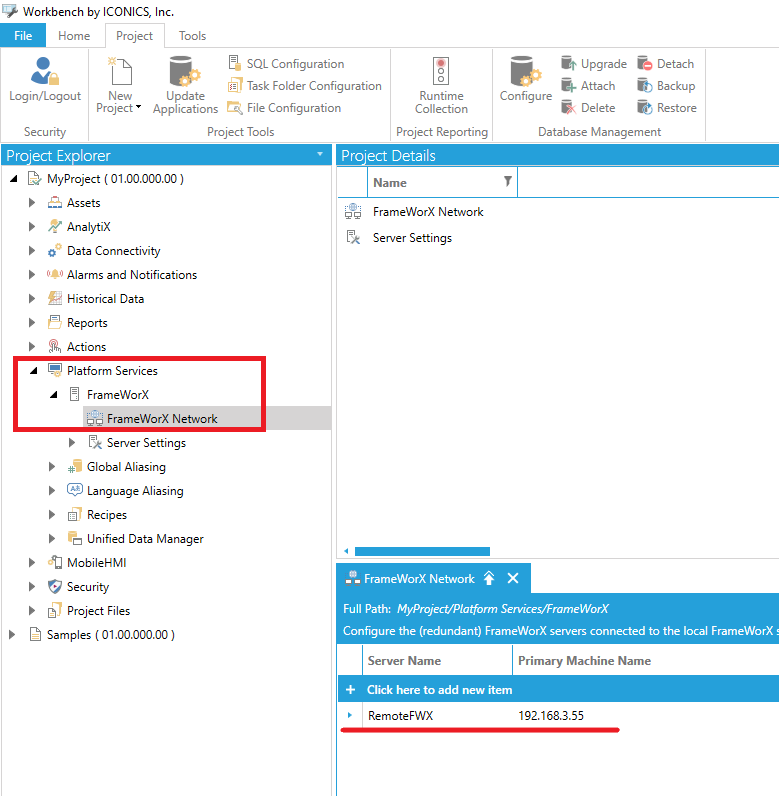This screenshot has width=779, height=796.
Task: Select the MobileHMI icon
Action: point(55,562)
